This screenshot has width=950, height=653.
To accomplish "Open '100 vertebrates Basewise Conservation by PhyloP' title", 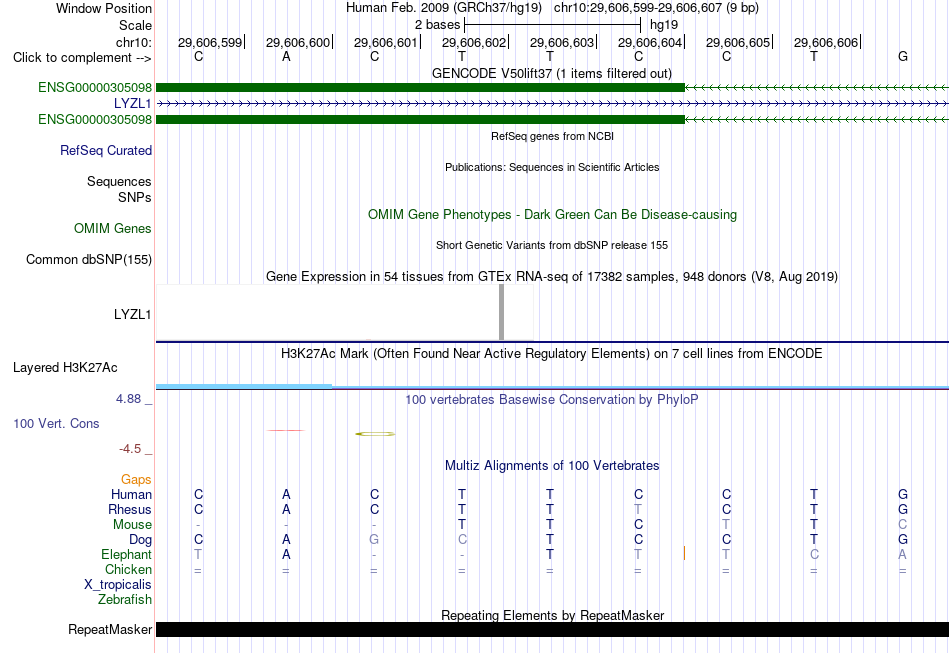I will 552,400.
